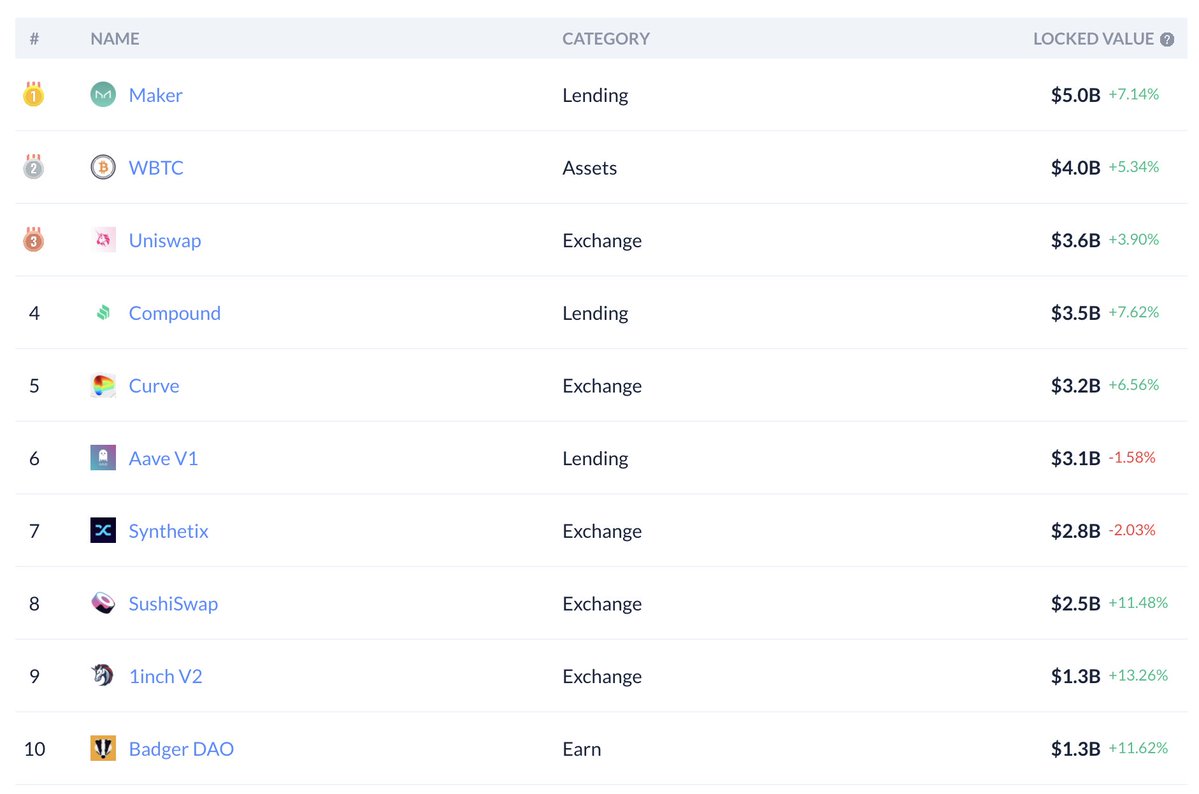Click the +7.14% change for Maker
Viewport: 1199px width, 794px height.
click(x=1133, y=94)
